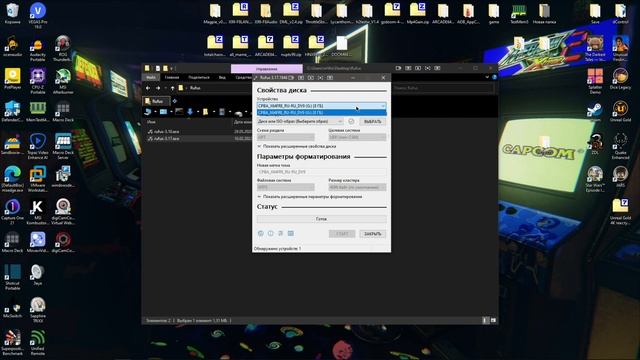
Task: Open the Explorer View ribbon tab
Action: 222,77
